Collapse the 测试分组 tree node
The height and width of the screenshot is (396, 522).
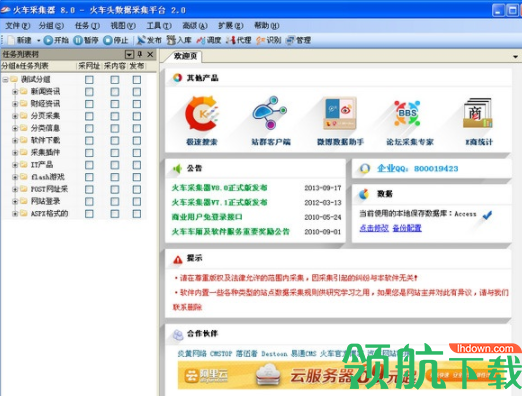[x=5, y=80]
